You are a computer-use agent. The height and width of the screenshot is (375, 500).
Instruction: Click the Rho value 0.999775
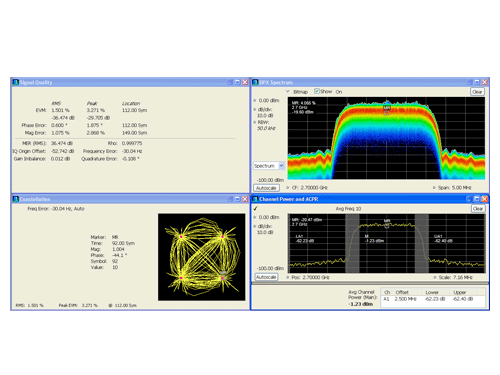132,143
